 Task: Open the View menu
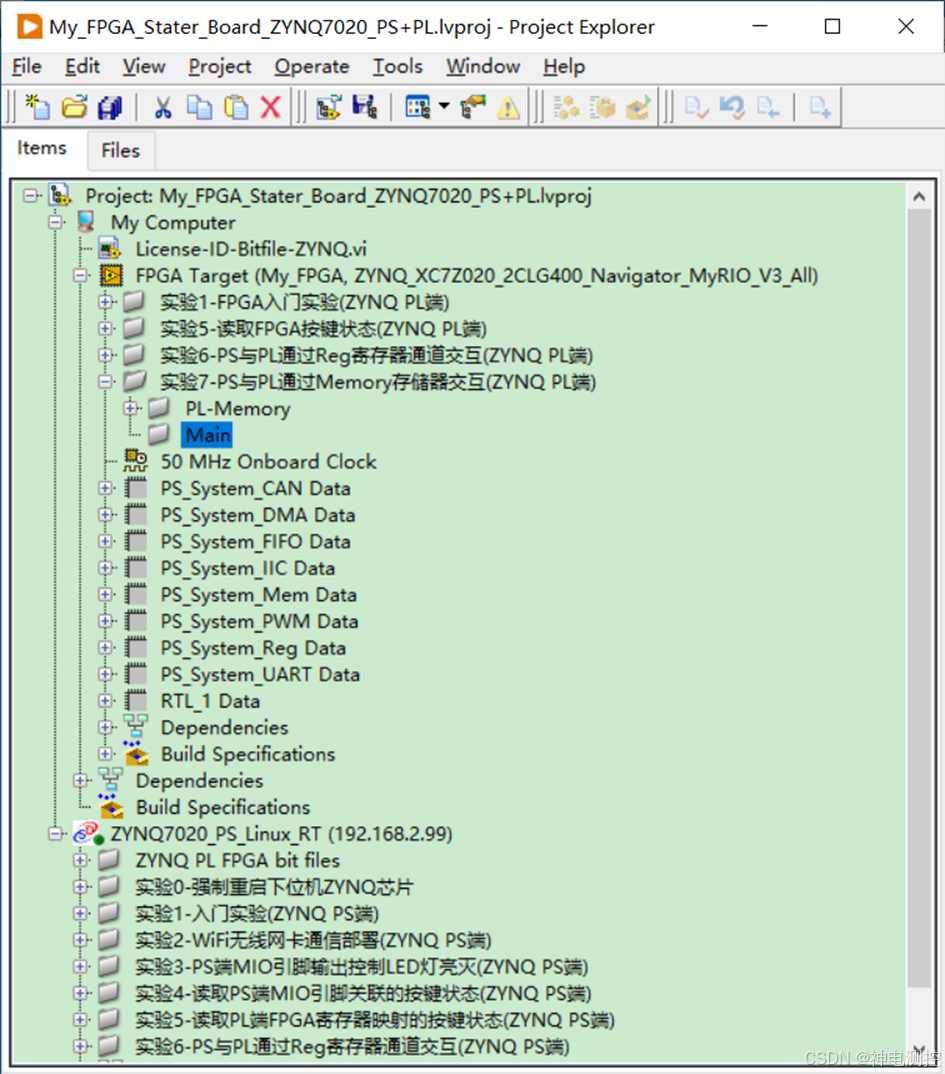144,66
